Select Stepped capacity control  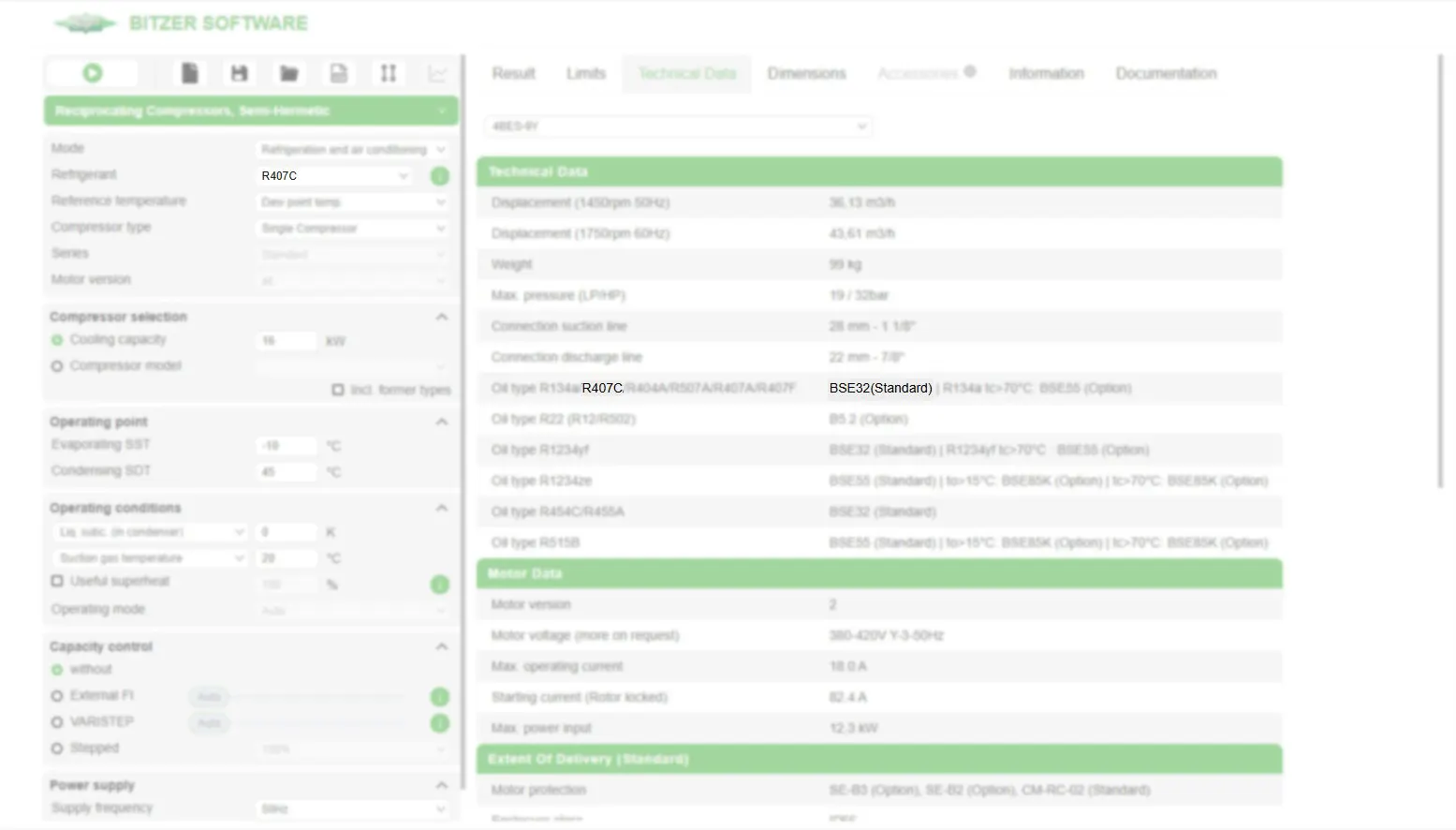[x=57, y=748]
